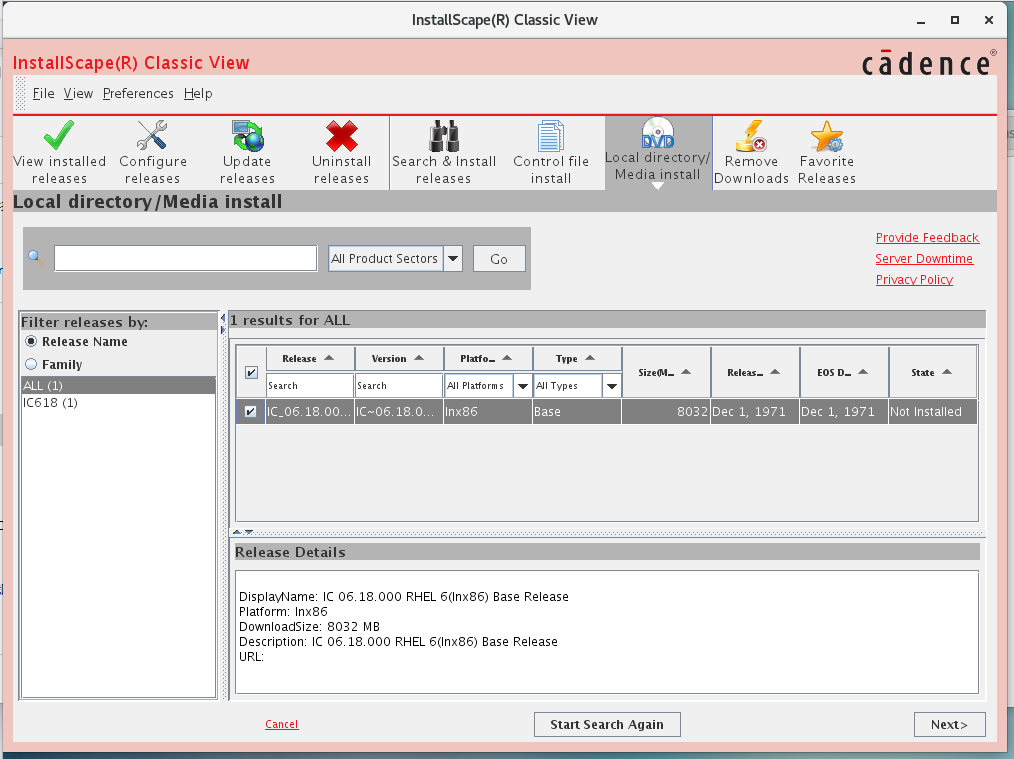1014x759 pixels.
Task: Open Search & Install releases binoculars icon
Action: 444,136
